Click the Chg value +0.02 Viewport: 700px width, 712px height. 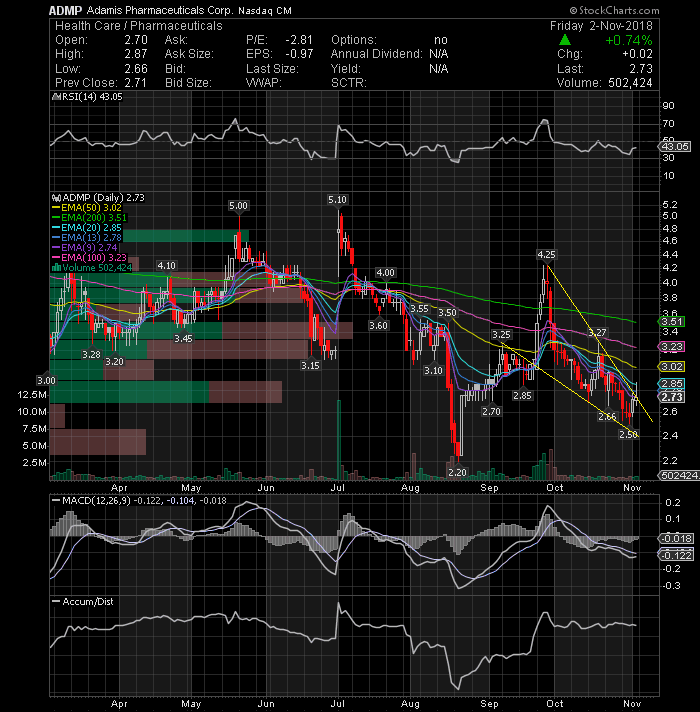tap(637, 54)
